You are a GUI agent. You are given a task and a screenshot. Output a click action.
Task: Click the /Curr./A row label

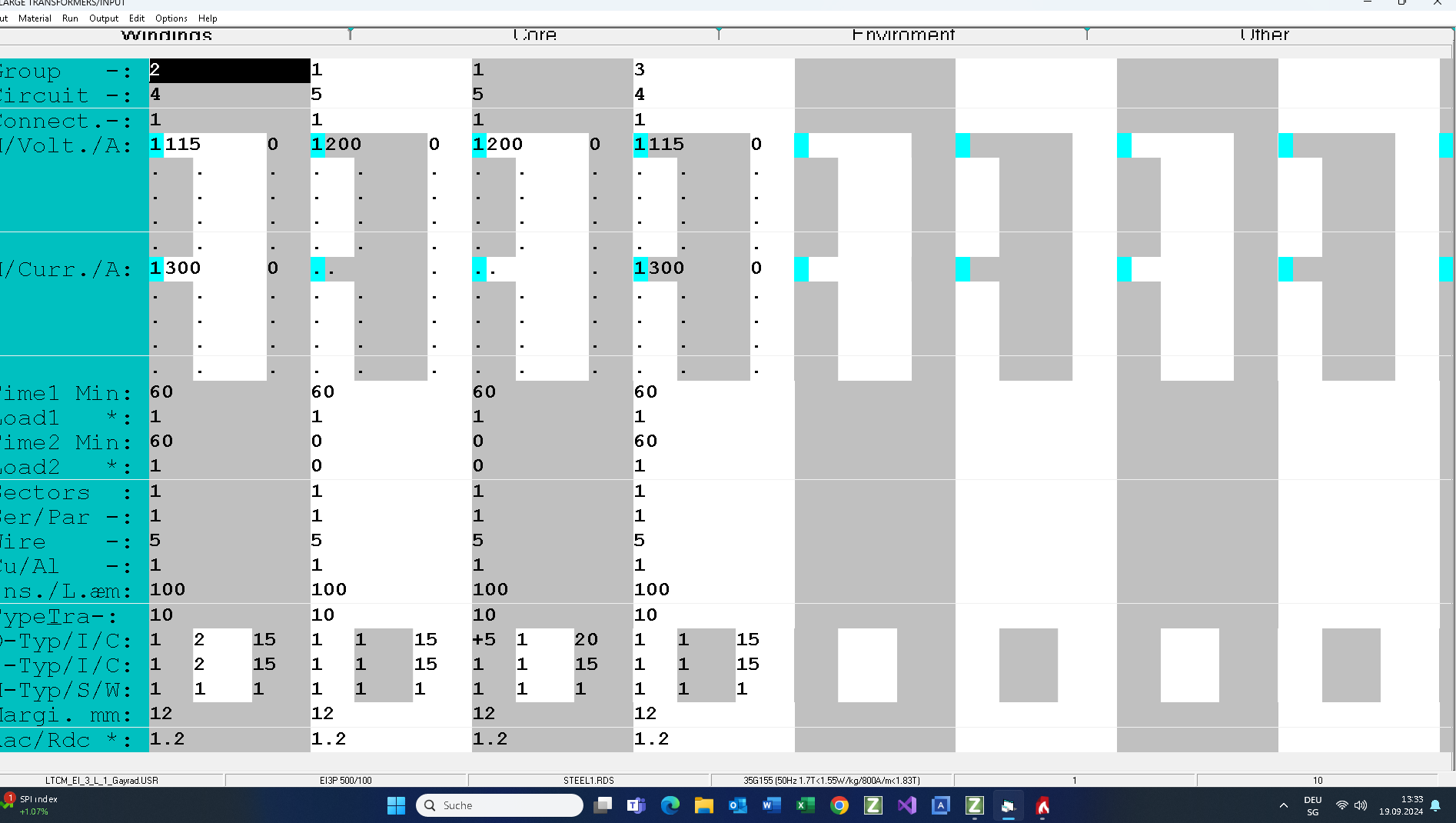point(66,269)
